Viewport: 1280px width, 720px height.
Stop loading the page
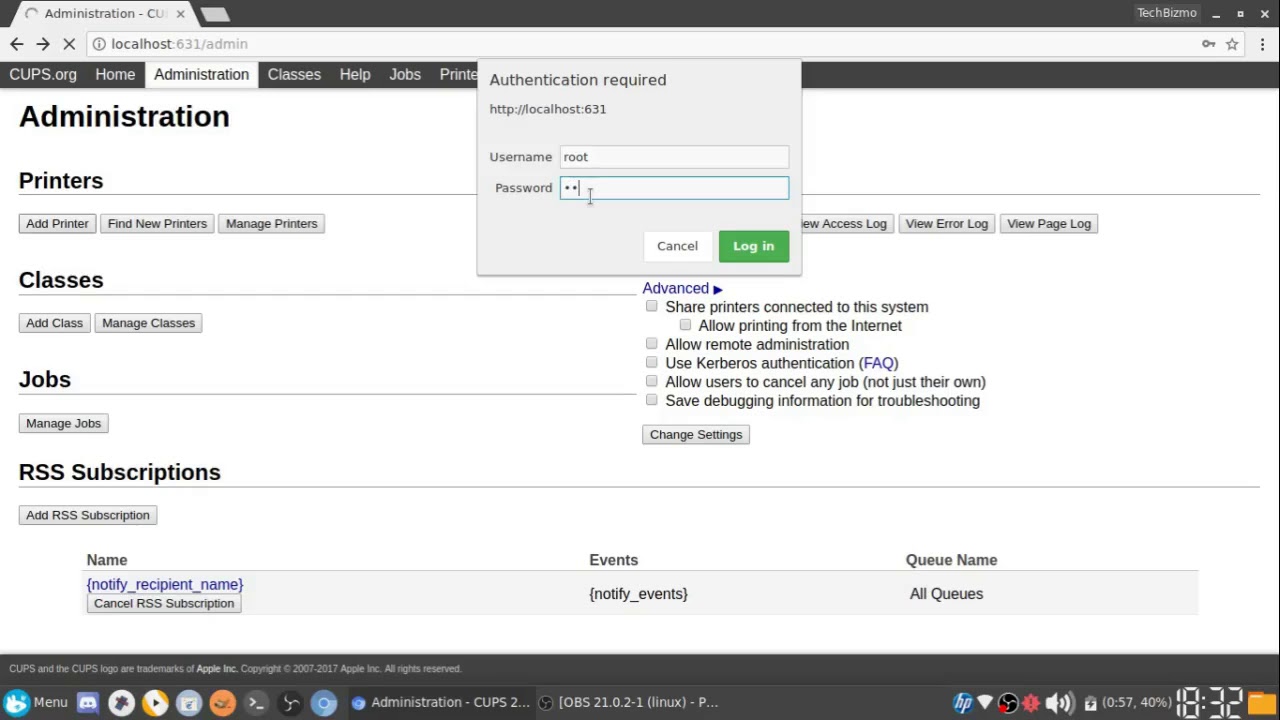pyautogui.click(x=69, y=44)
